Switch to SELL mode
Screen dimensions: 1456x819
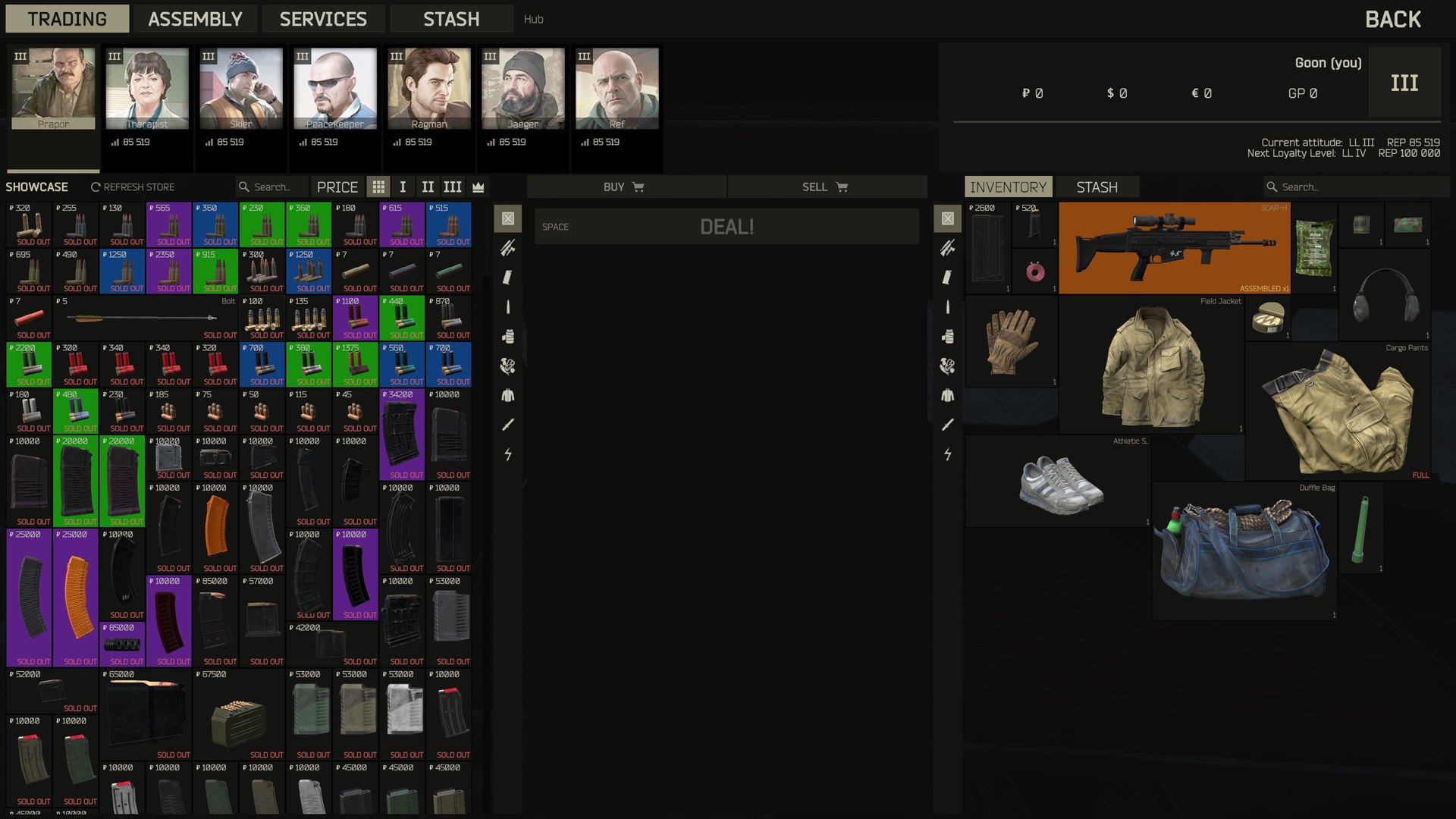[827, 187]
